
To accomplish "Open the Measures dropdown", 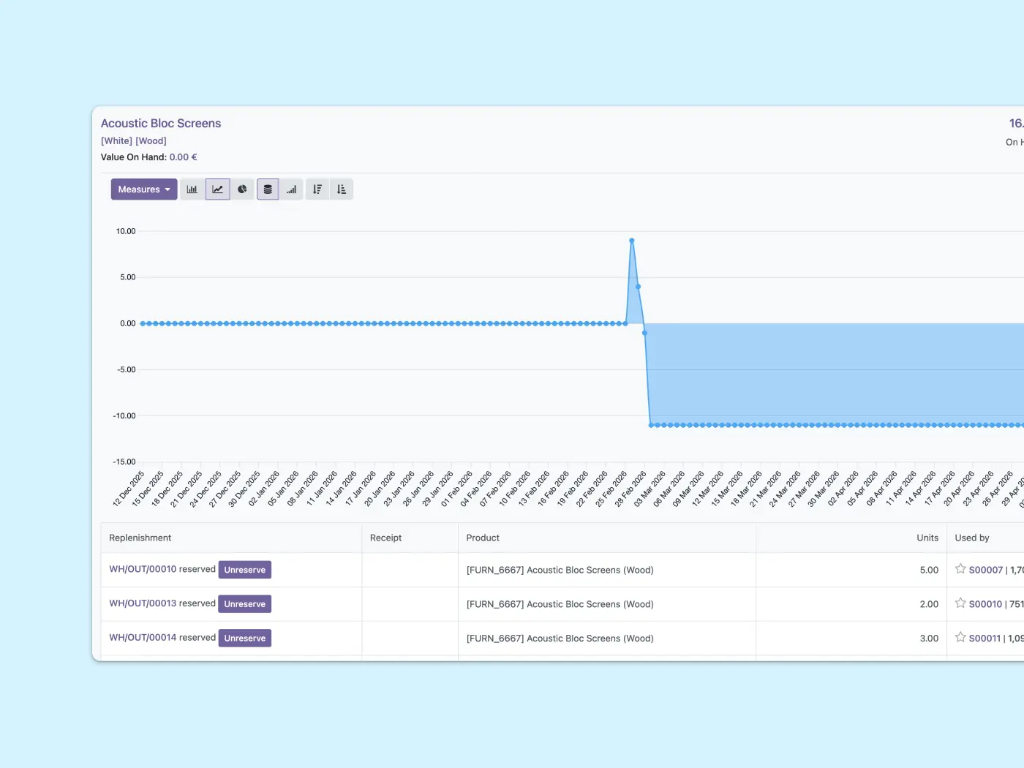I will click(x=139, y=189).
